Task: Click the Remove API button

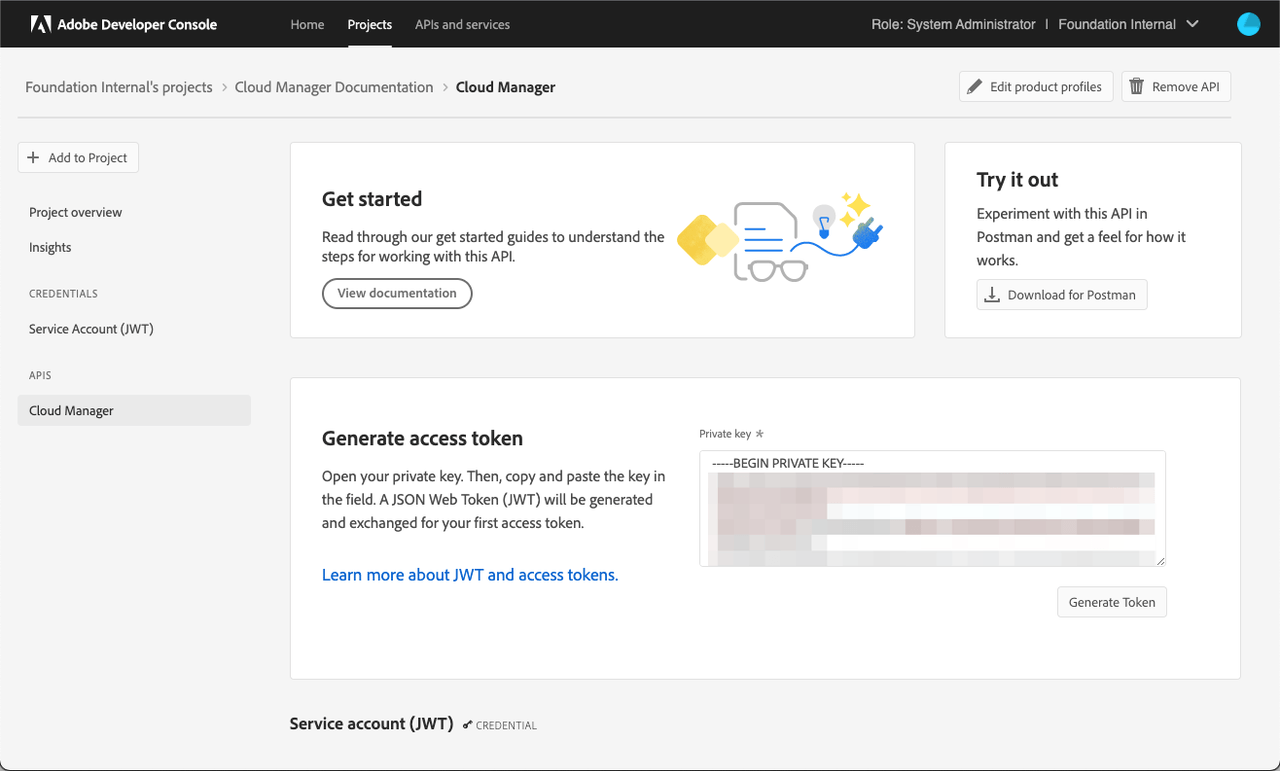Action: pos(1176,87)
